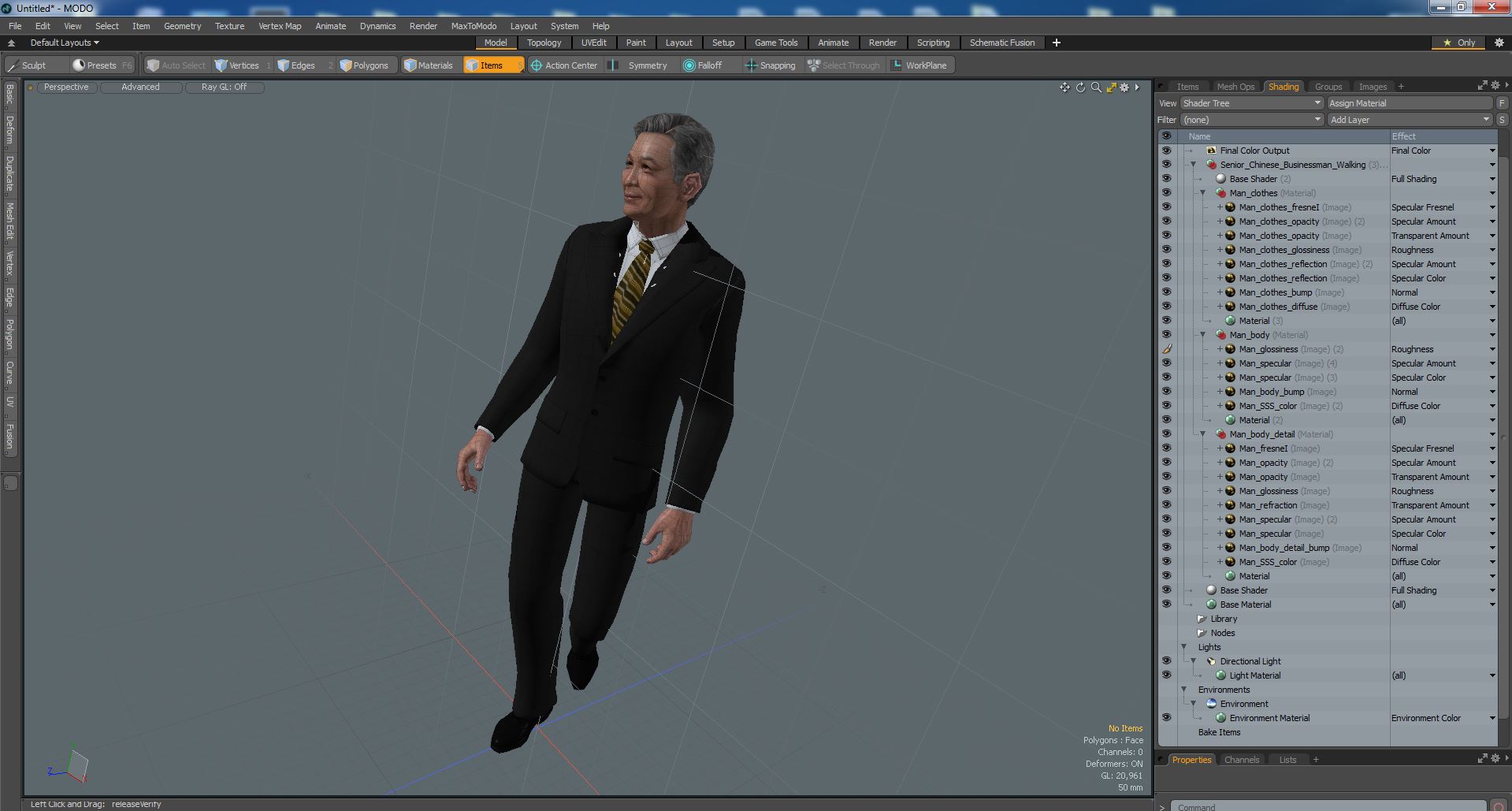Toggle visibility of Man_body_detail material
The image size is (1512, 811).
coord(1166,434)
